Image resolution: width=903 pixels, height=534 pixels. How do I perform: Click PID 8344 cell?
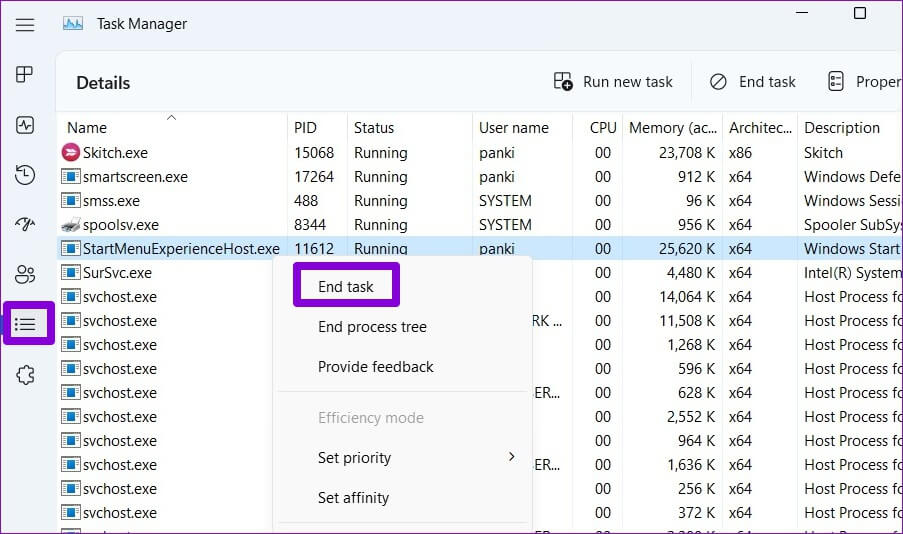(x=310, y=225)
